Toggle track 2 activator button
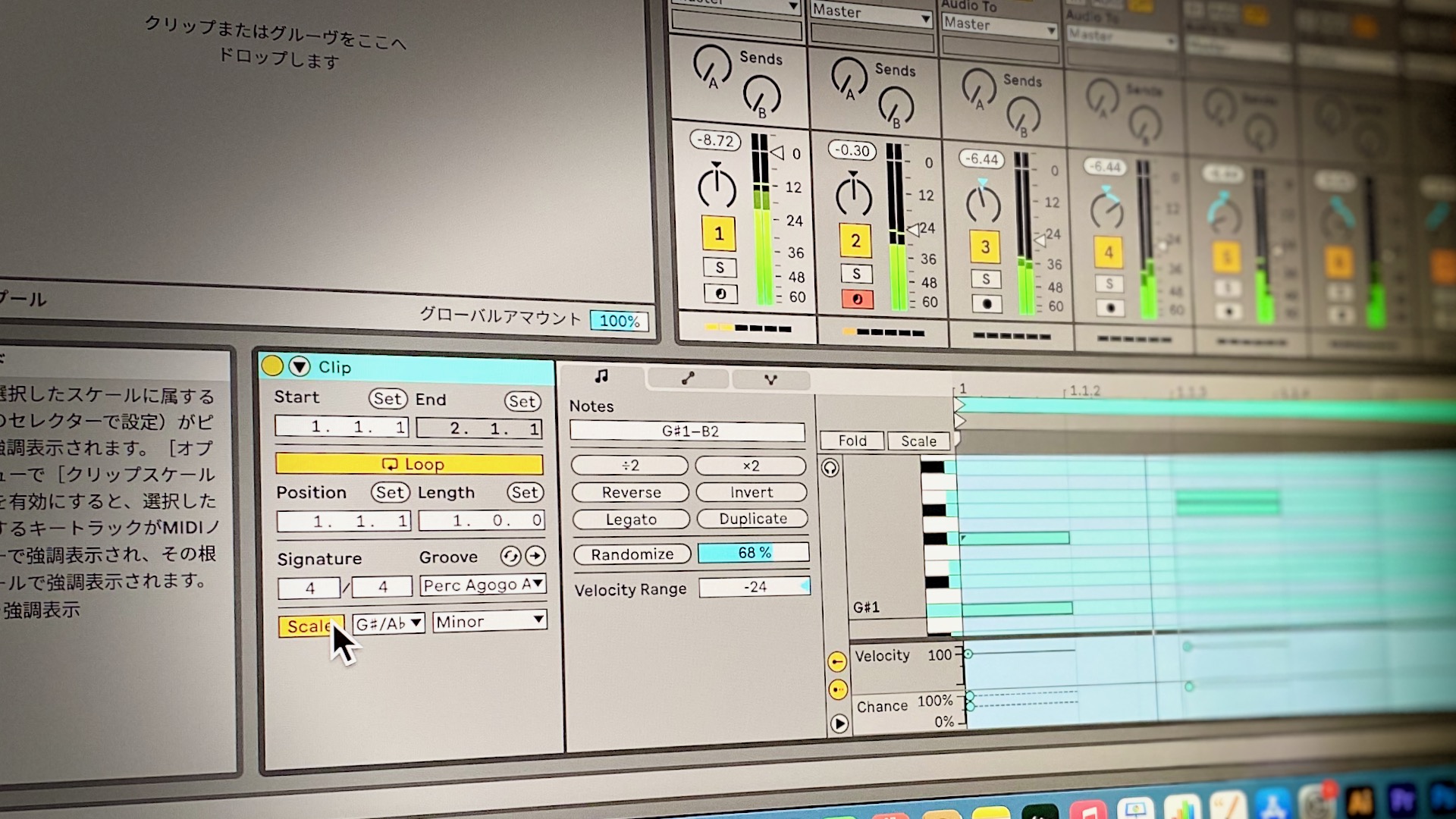 [x=855, y=241]
